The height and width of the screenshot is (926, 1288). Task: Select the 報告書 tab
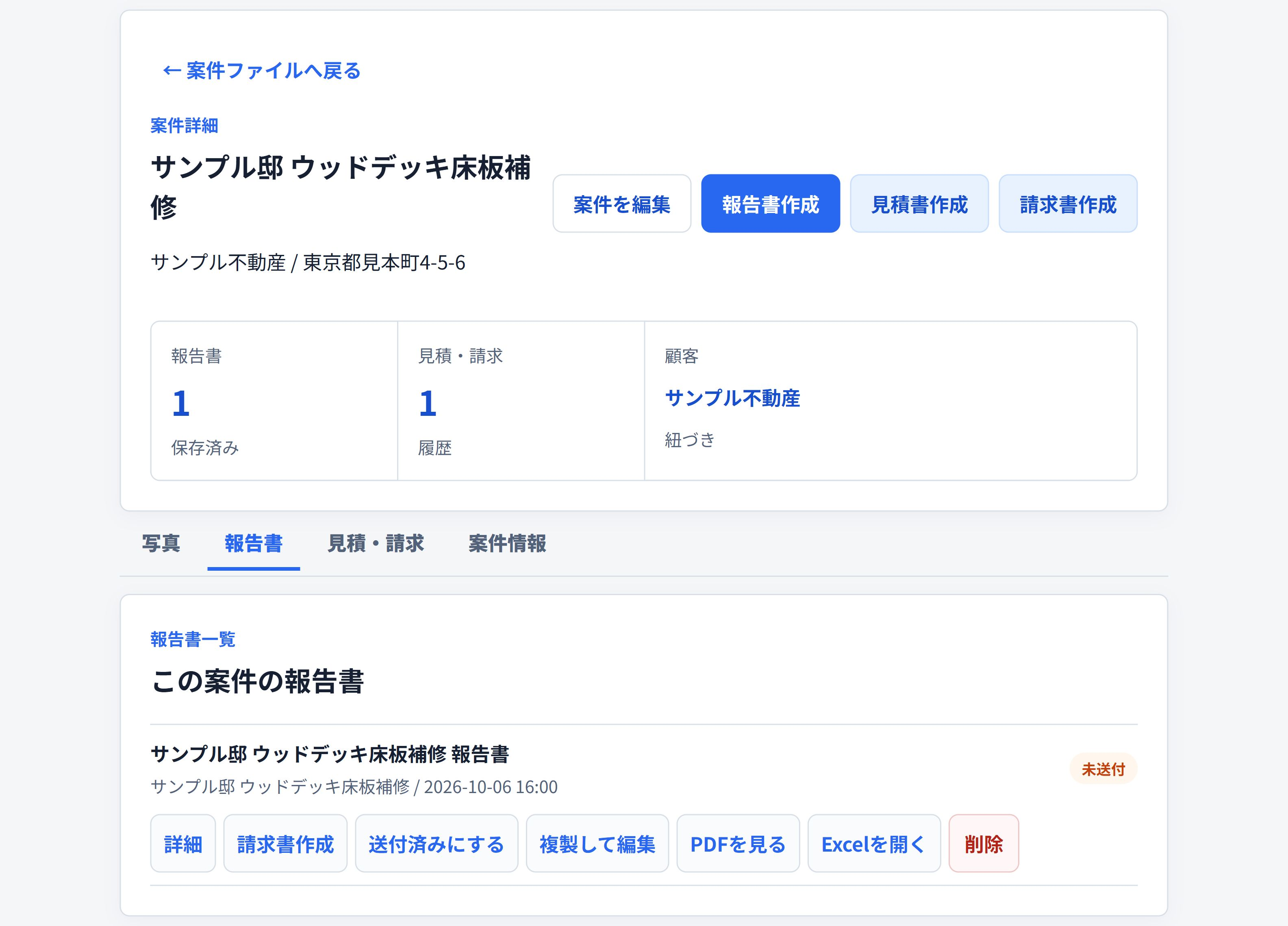point(254,543)
